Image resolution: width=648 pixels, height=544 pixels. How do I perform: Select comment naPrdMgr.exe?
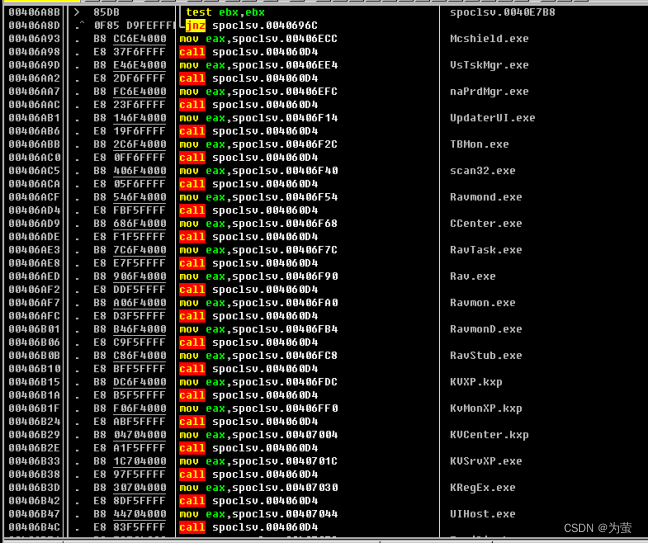point(489,92)
